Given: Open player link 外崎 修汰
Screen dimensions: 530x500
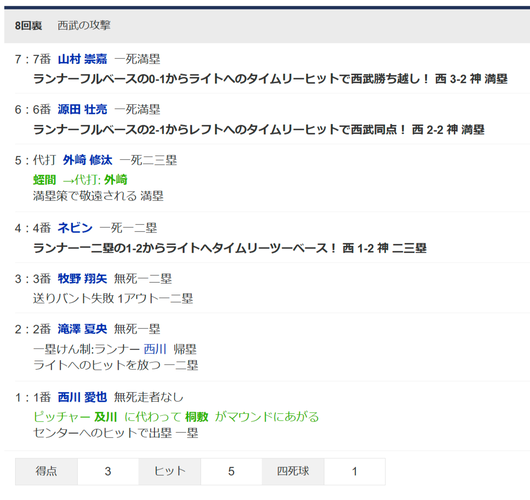Looking at the screenshot, I should [88, 160].
